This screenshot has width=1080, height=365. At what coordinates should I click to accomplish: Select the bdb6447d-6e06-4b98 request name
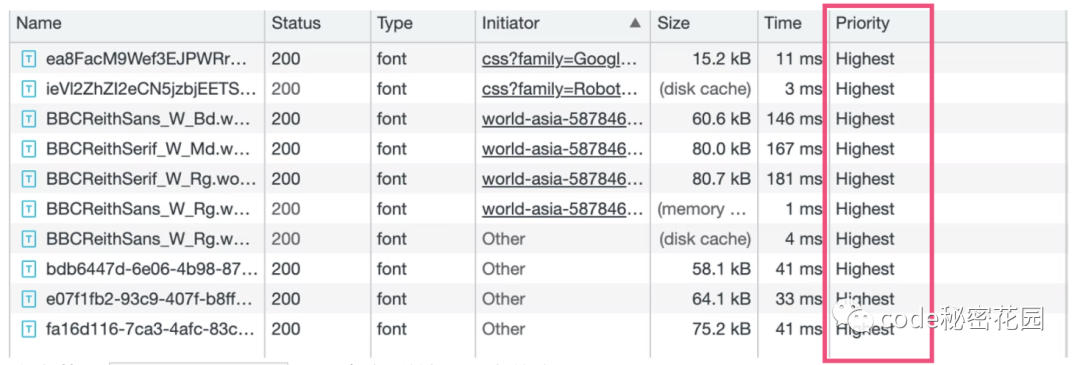pos(152,269)
